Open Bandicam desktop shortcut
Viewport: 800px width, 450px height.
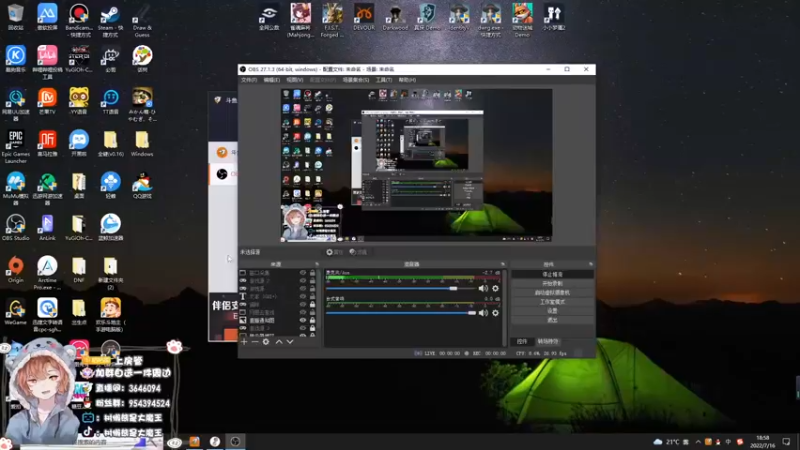pyautogui.click(x=79, y=20)
